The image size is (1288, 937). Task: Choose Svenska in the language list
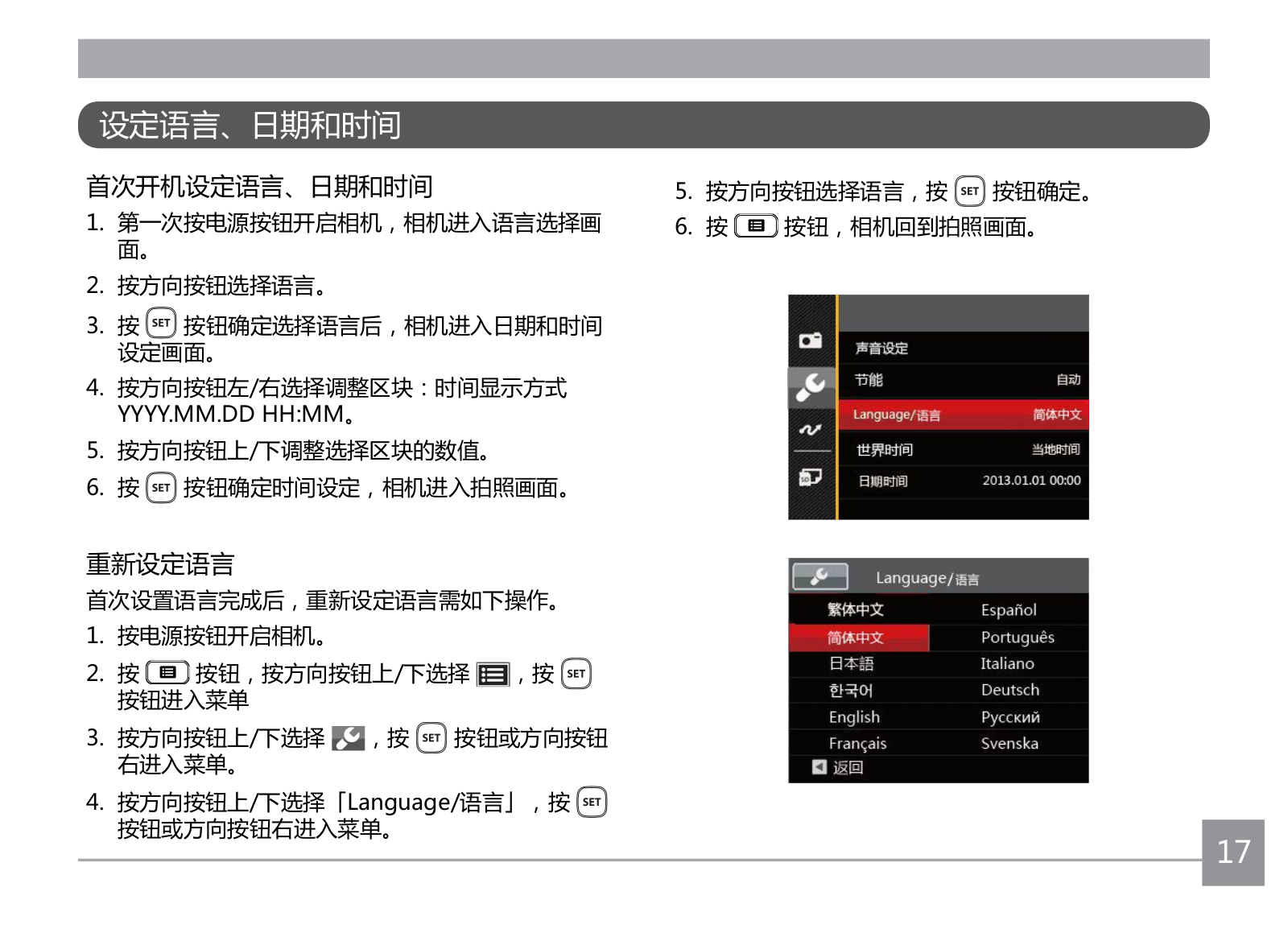click(x=1009, y=744)
